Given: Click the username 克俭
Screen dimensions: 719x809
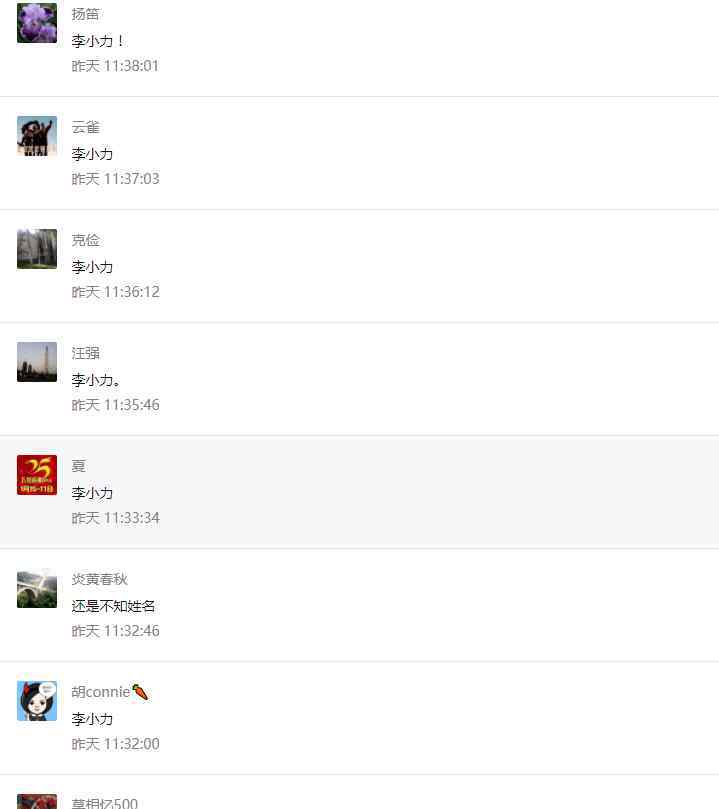Looking at the screenshot, I should (x=85, y=240).
